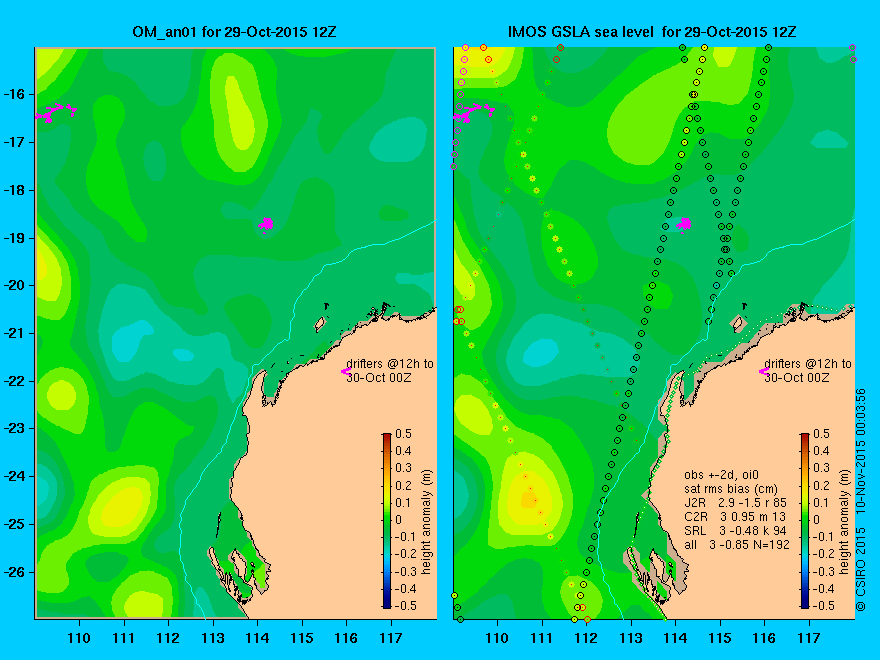Click the magenta drifter marker in the IMOS GSLA map center
The height and width of the screenshot is (660, 880).
point(684,224)
